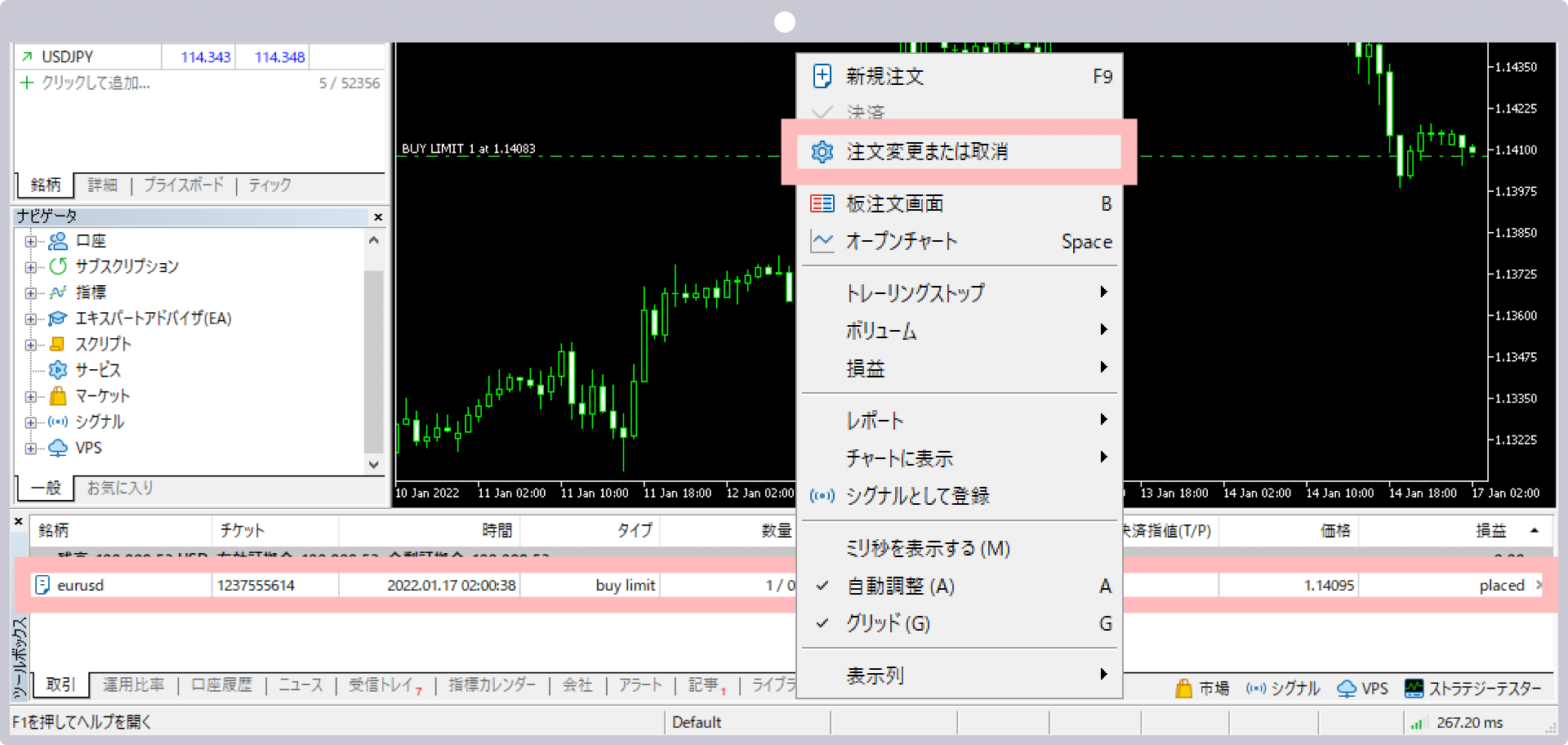Click クリックして追加... to add a symbol
The height and width of the screenshot is (745, 1568).
pyautogui.click(x=96, y=83)
